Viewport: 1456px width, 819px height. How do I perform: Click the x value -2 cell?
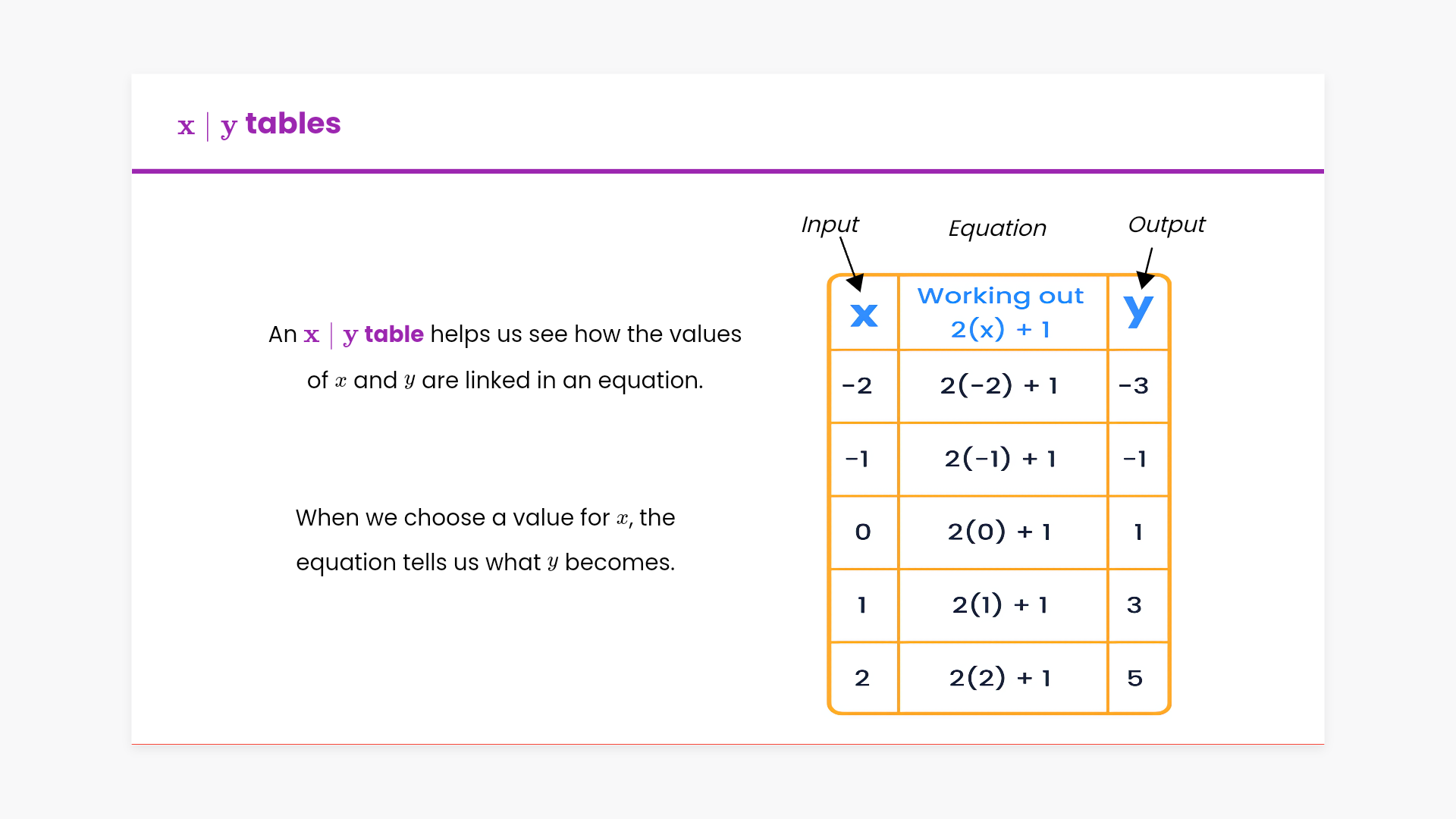pyautogui.click(x=857, y=385)
